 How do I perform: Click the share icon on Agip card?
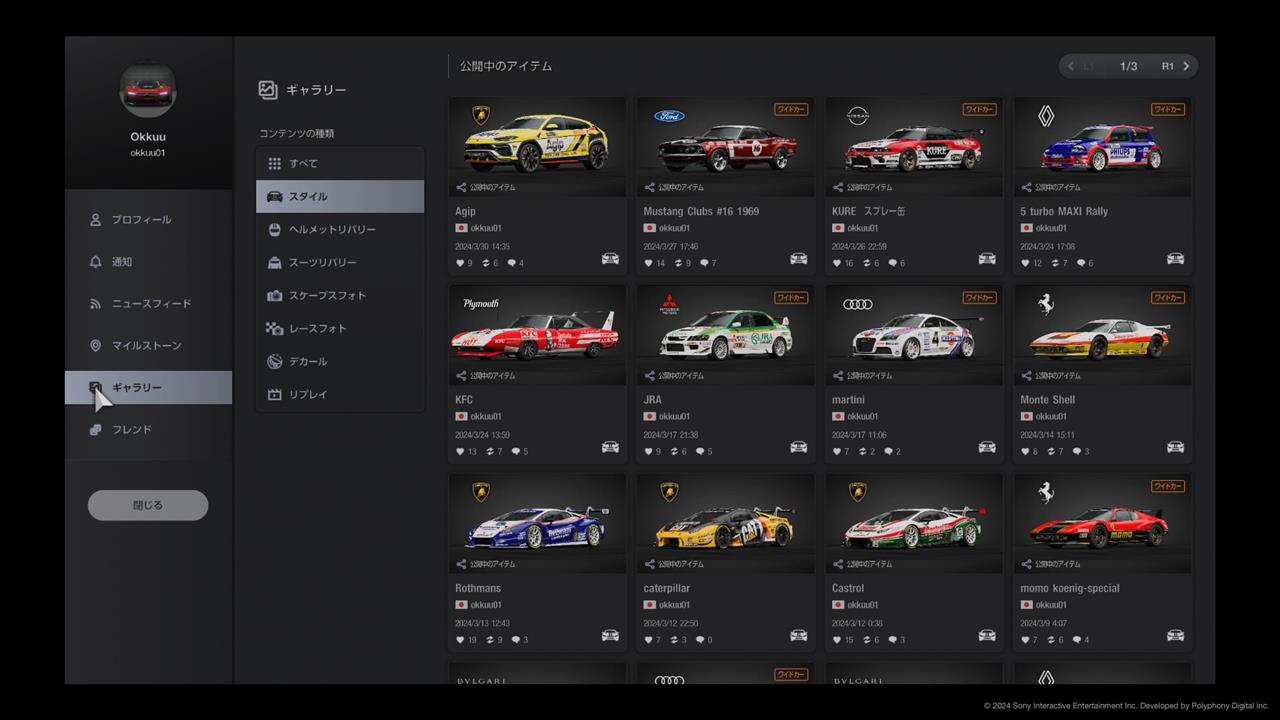[x=461, y=187]
